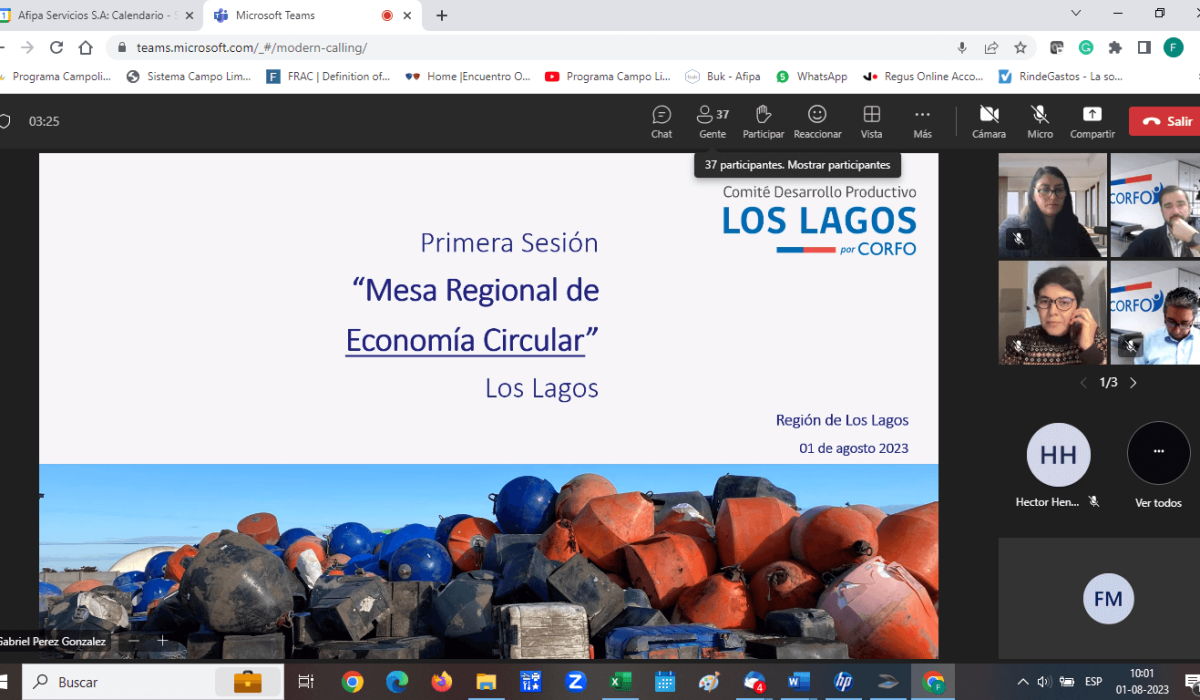Unmute the Micro microphone
This screenshot has width=1200, height=700.
[x=1040, y=121]
